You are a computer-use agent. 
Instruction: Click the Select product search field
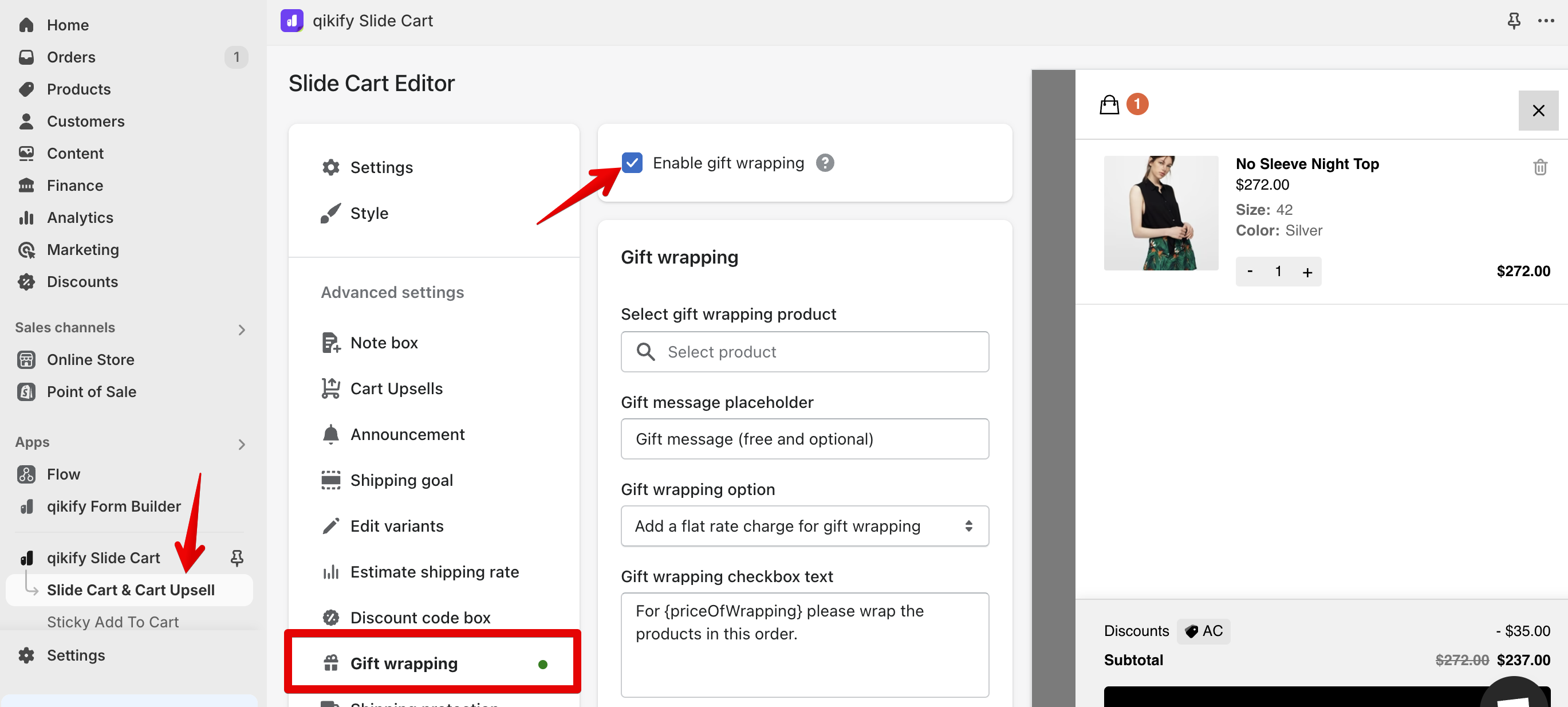(804, 351)
